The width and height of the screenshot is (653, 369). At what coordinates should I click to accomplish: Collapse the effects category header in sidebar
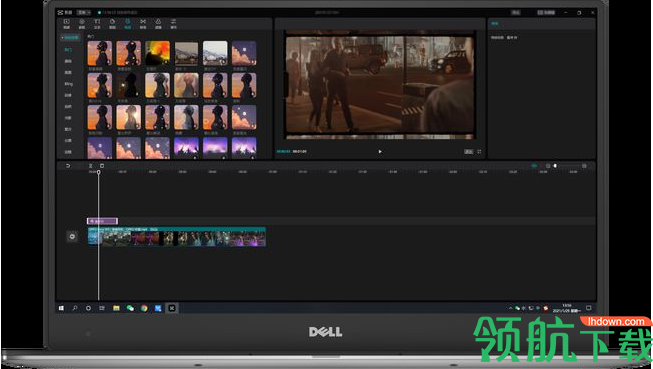coord(70,38)
